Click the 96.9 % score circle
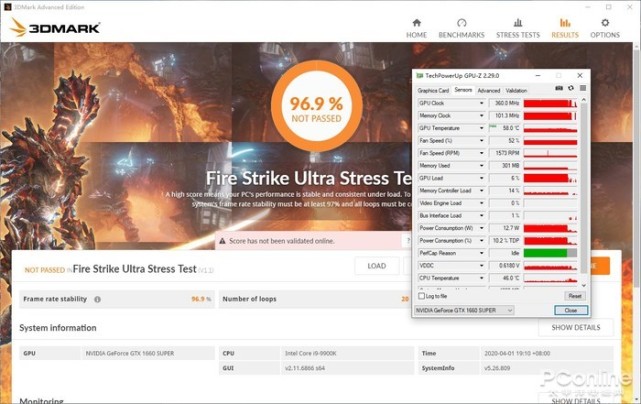This screenshot has height=404, width=641. pyautogui.click(x=316, y=106)
